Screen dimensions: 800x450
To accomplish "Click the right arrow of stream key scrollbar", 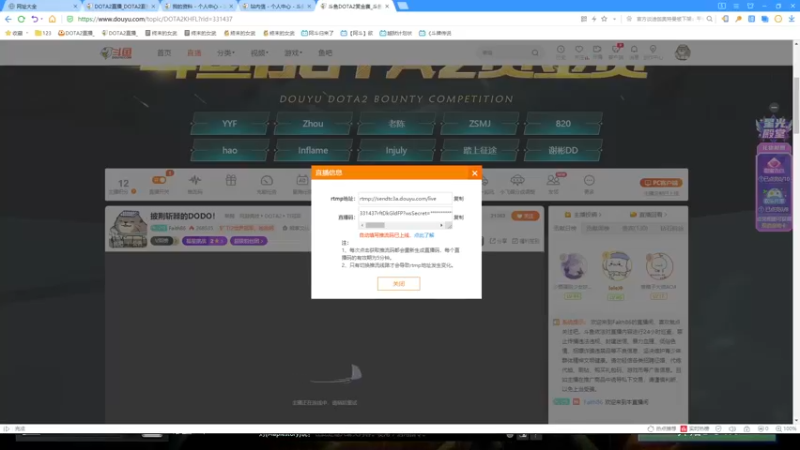I will [441, 225].
